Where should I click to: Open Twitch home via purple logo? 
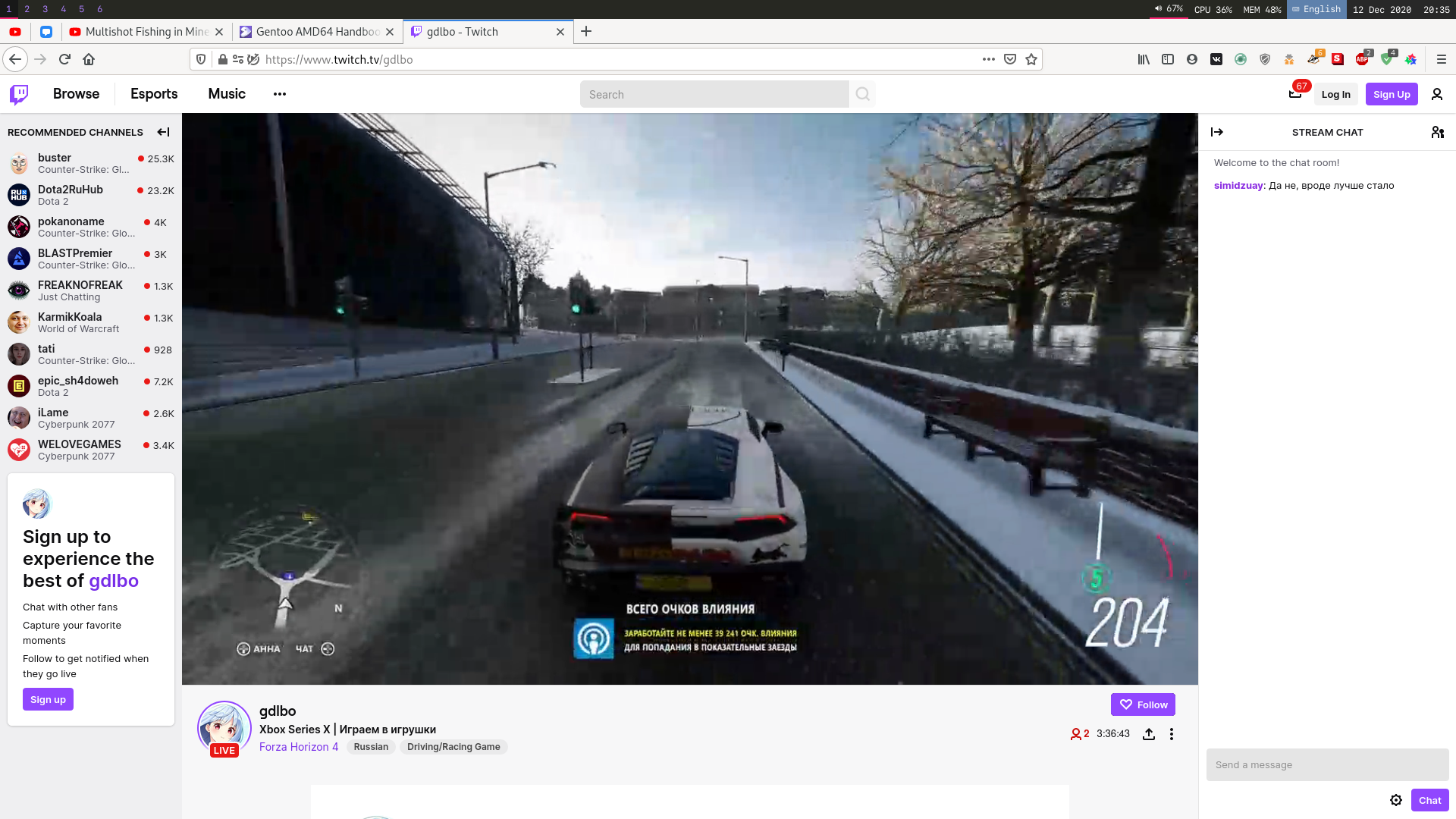(x=19, y=94)
